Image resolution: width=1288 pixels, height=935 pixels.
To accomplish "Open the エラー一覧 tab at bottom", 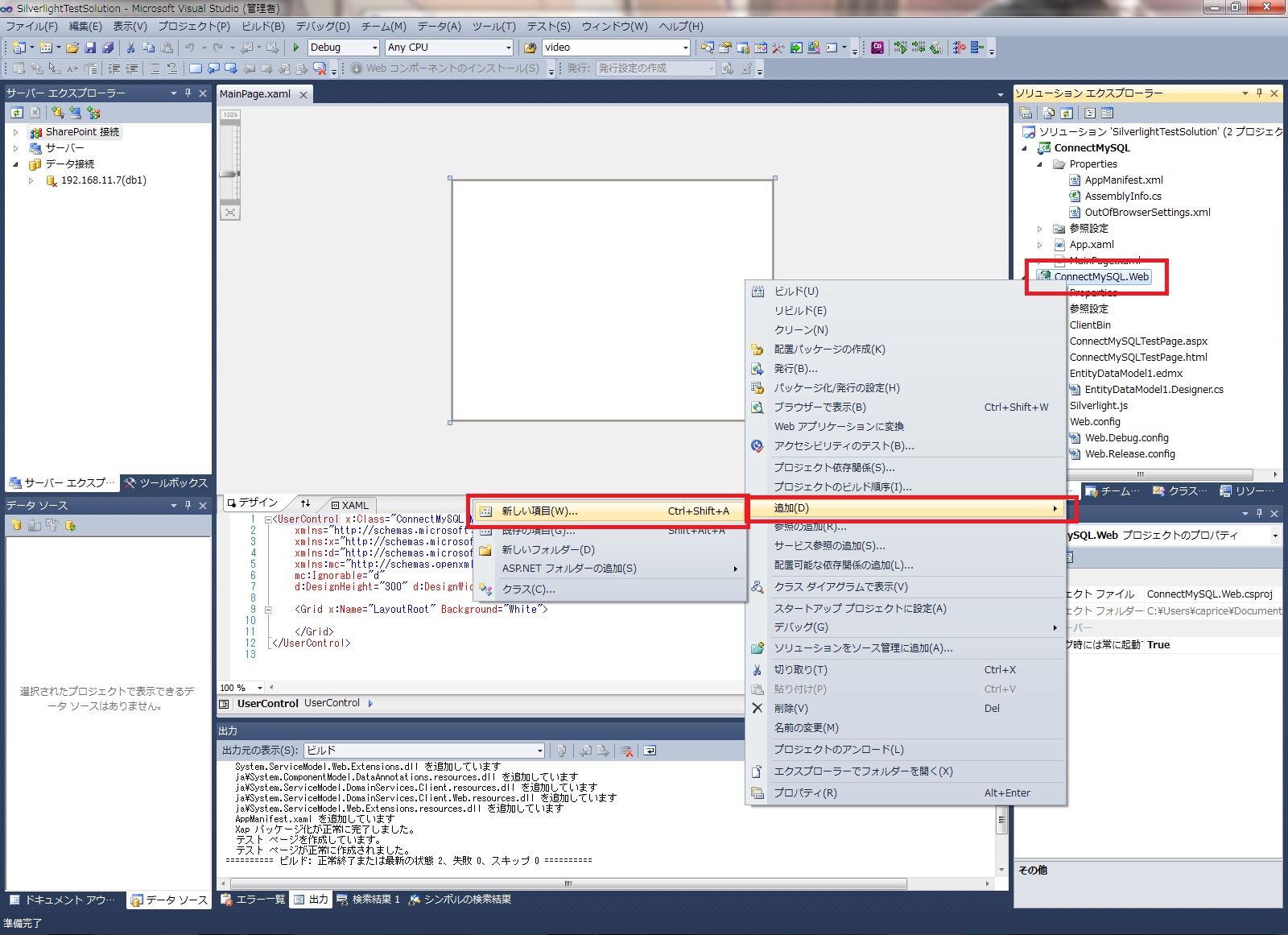I will pyautogui.click(x=253, y=900).
